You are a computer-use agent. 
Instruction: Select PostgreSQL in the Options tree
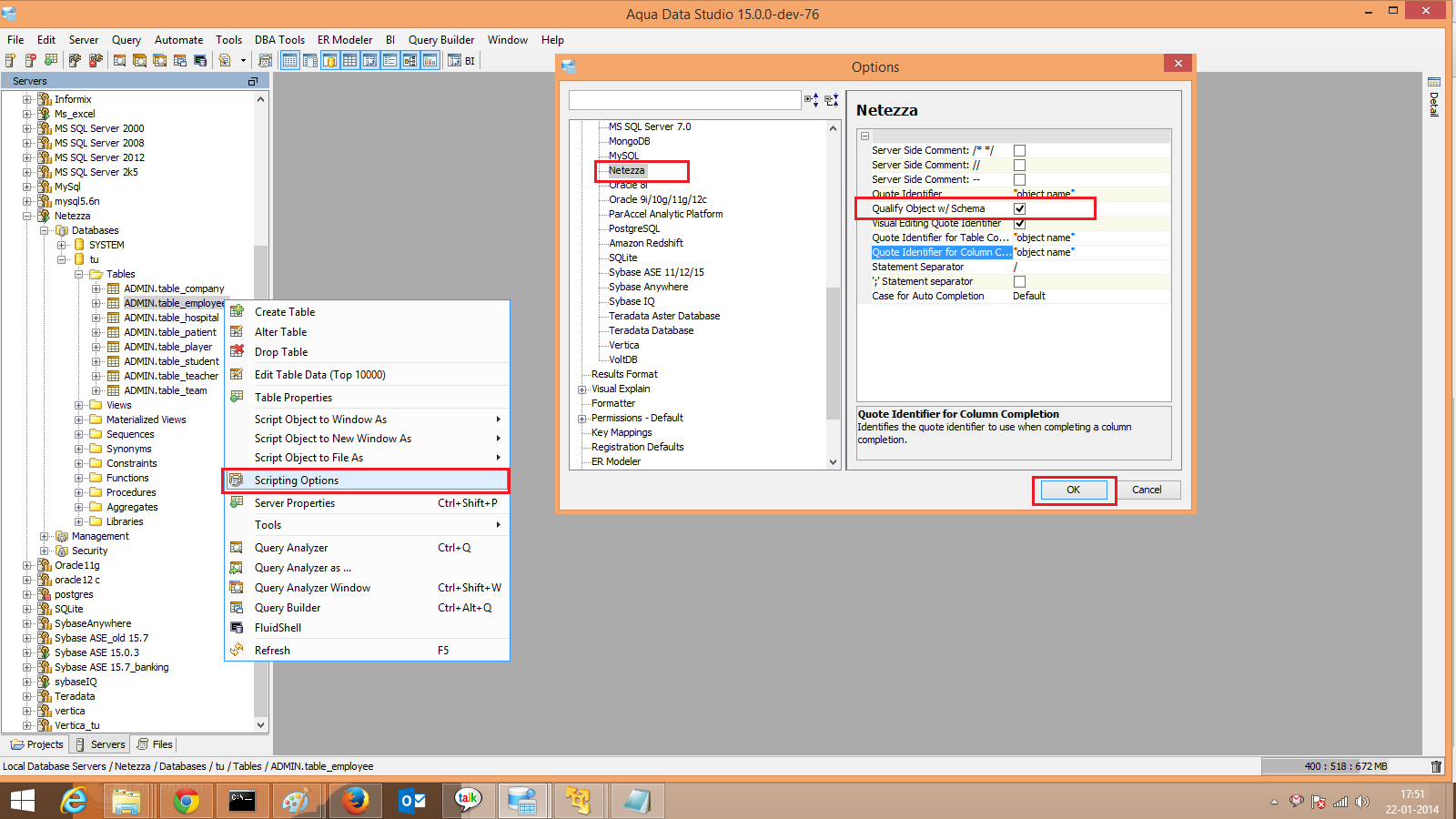point(634,228)
